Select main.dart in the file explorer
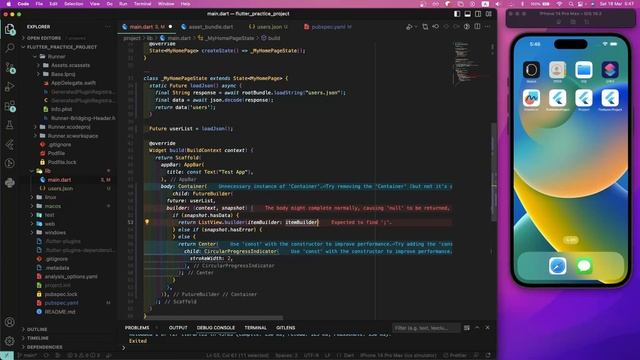 point(59,180)
